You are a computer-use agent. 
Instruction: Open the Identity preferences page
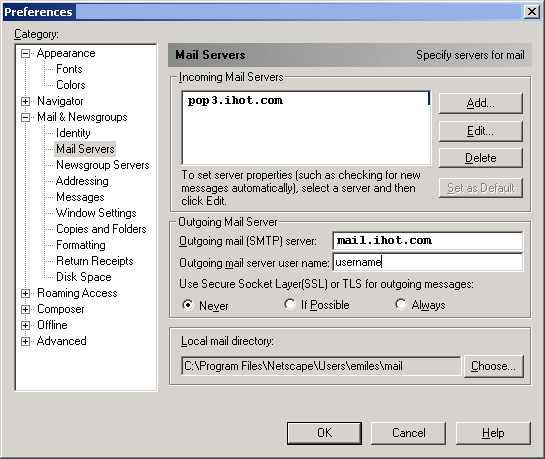(x=73, y=133)
